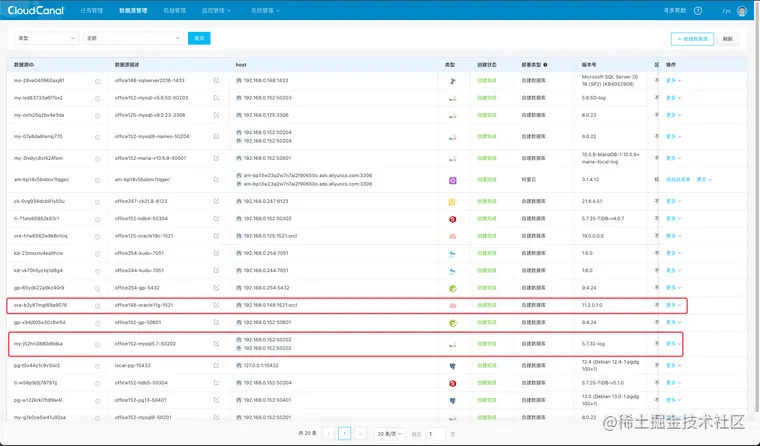Open the filter type dropdown
This screenshot has width=760, height=446.
47,38
